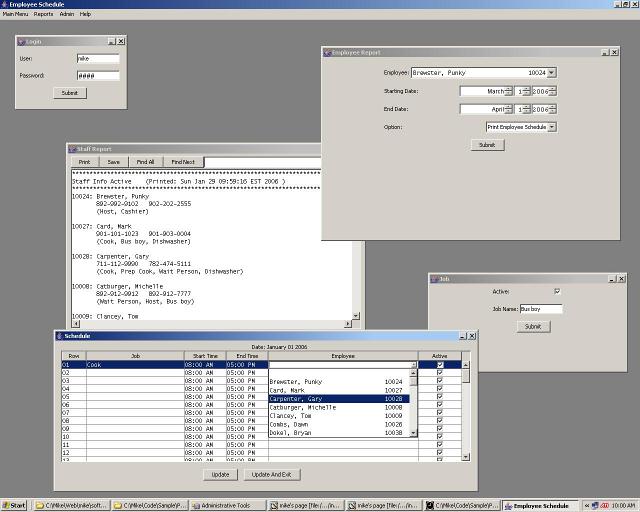Click the Employee column header in Schedule
The image size is (640, 512).
[343, 356]
